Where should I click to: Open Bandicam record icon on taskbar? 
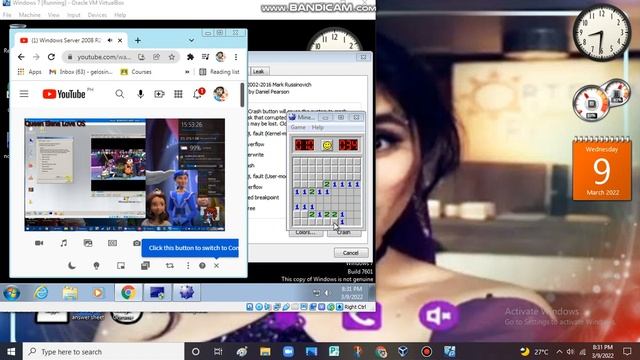[427, 351]
